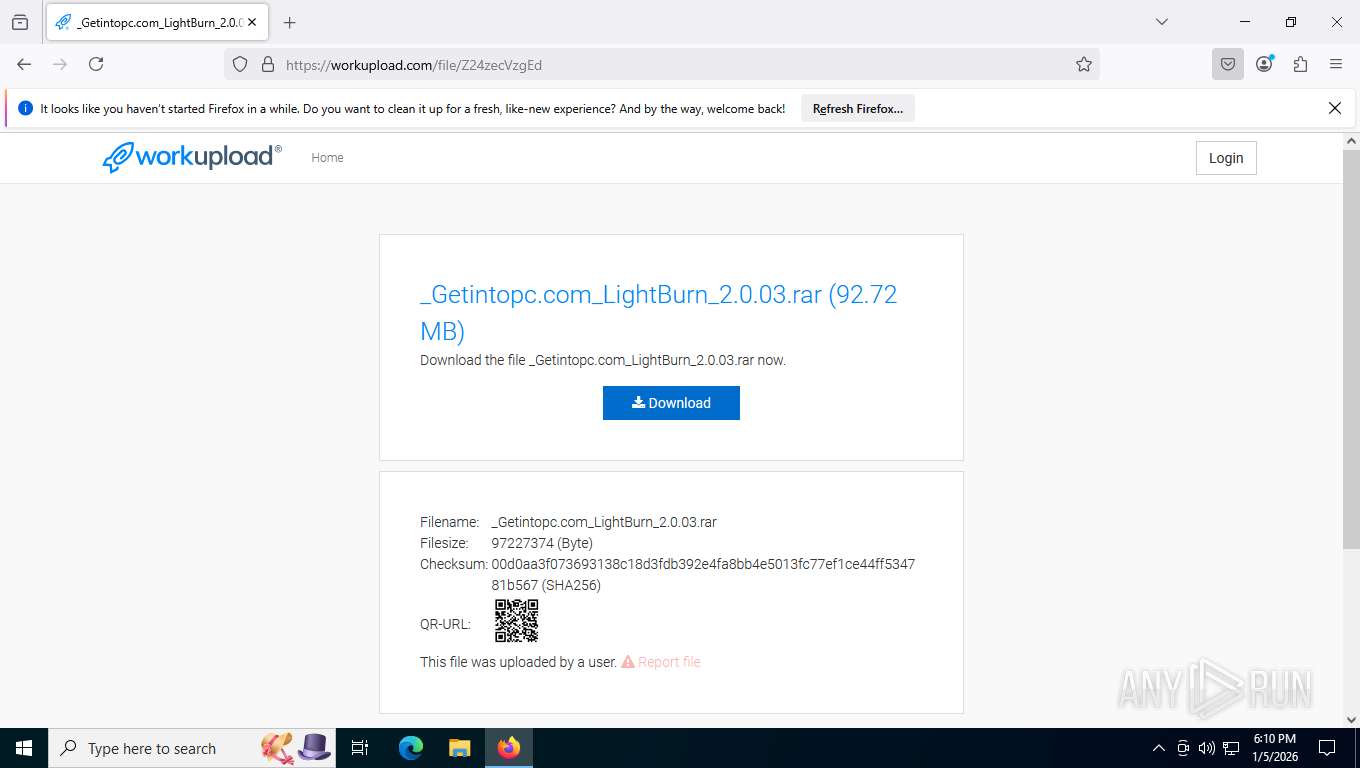Click the page vertical scrollbar
The image size is (1360, 768).
click(x=1351, y=350)
